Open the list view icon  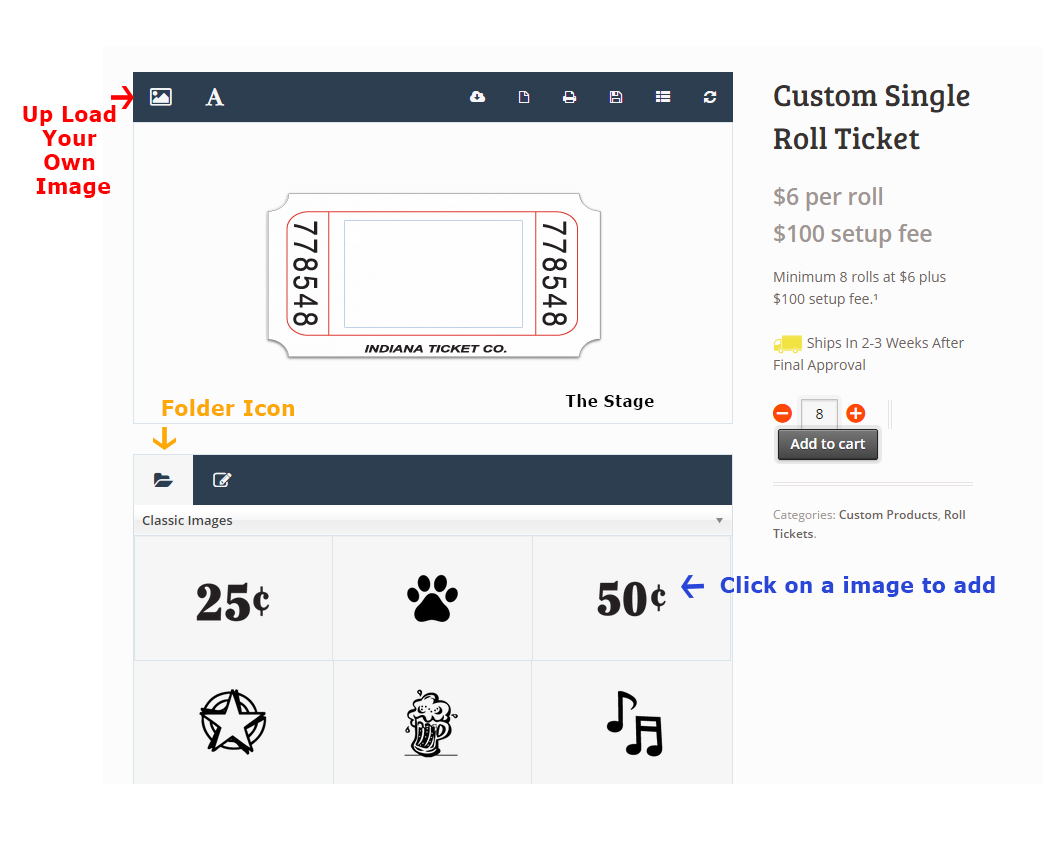(663, 97)
